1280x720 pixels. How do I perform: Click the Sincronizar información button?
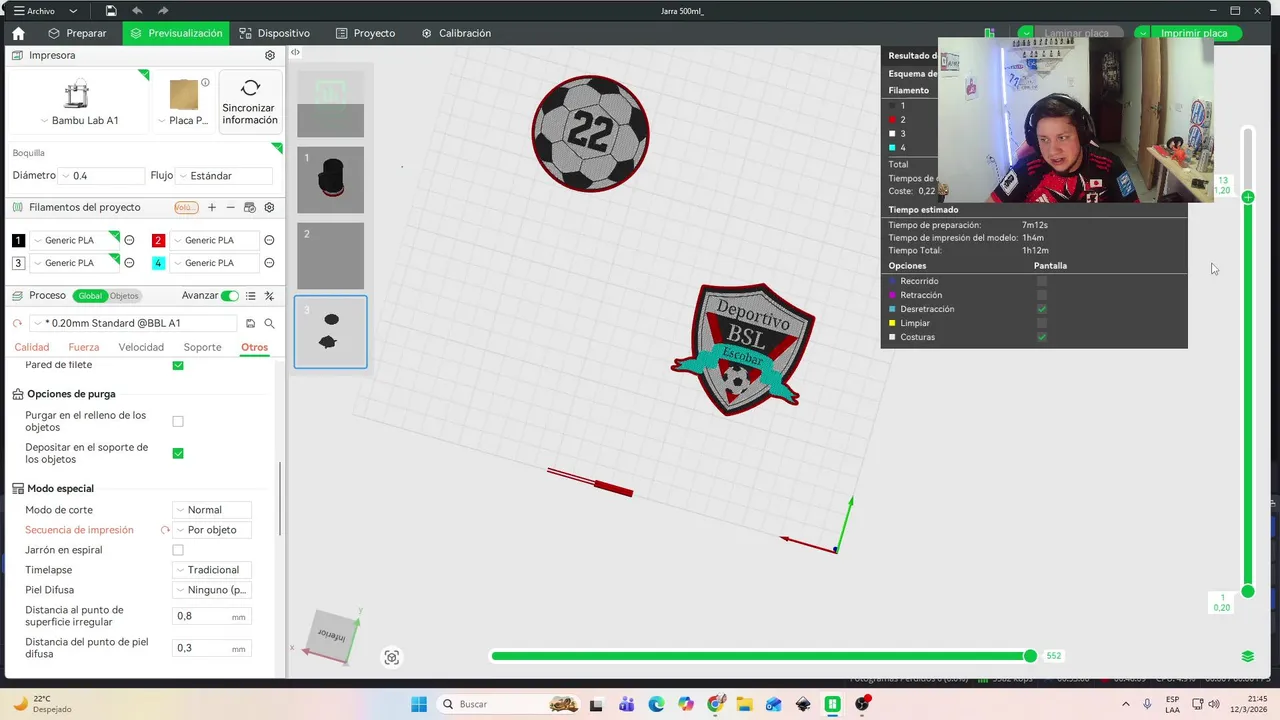pyautogui.click(x=250, y=102)
